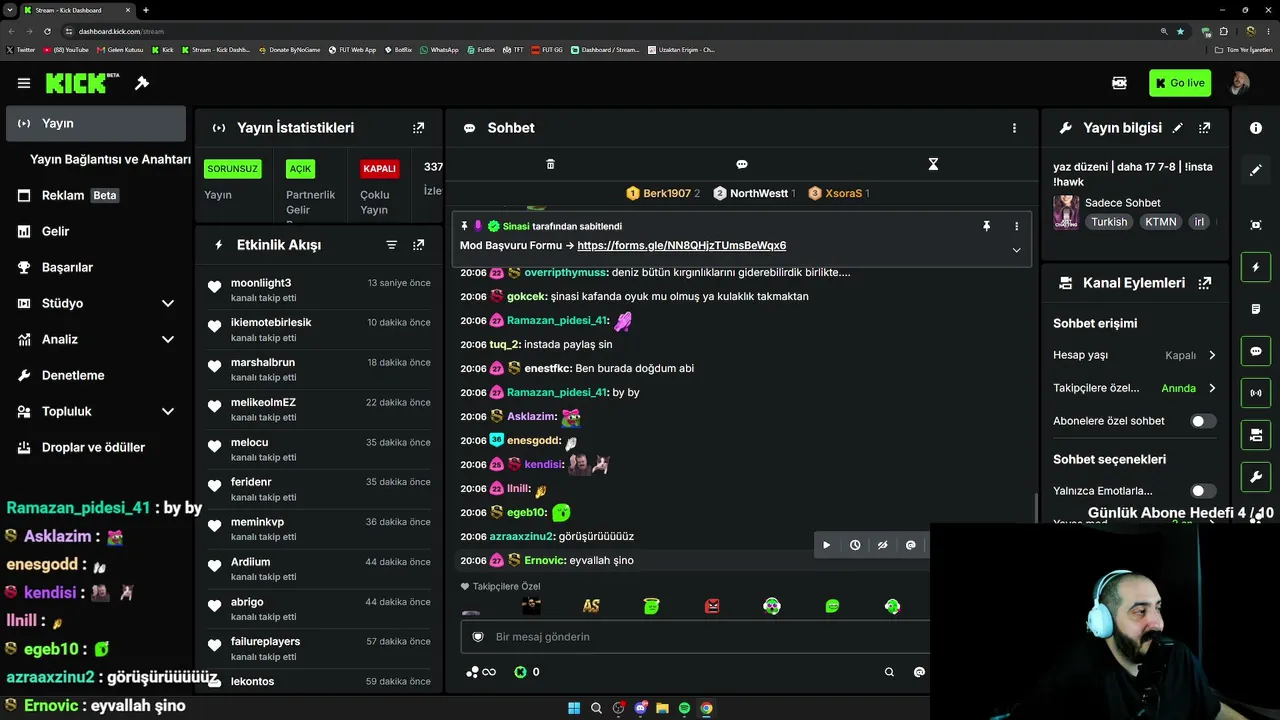This screenshot has height=720, width=1280.
Task: Click the SORUNSUZ status badge
Action: coord(233,169)
